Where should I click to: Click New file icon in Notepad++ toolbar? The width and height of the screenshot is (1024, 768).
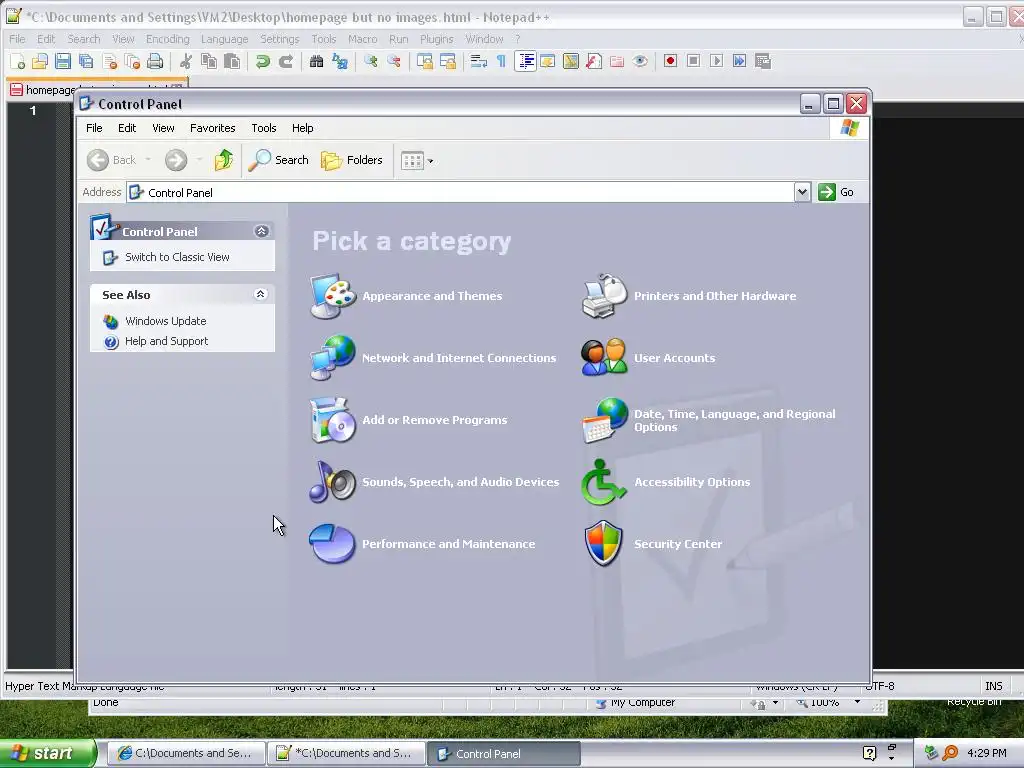[x=17, y=61]
